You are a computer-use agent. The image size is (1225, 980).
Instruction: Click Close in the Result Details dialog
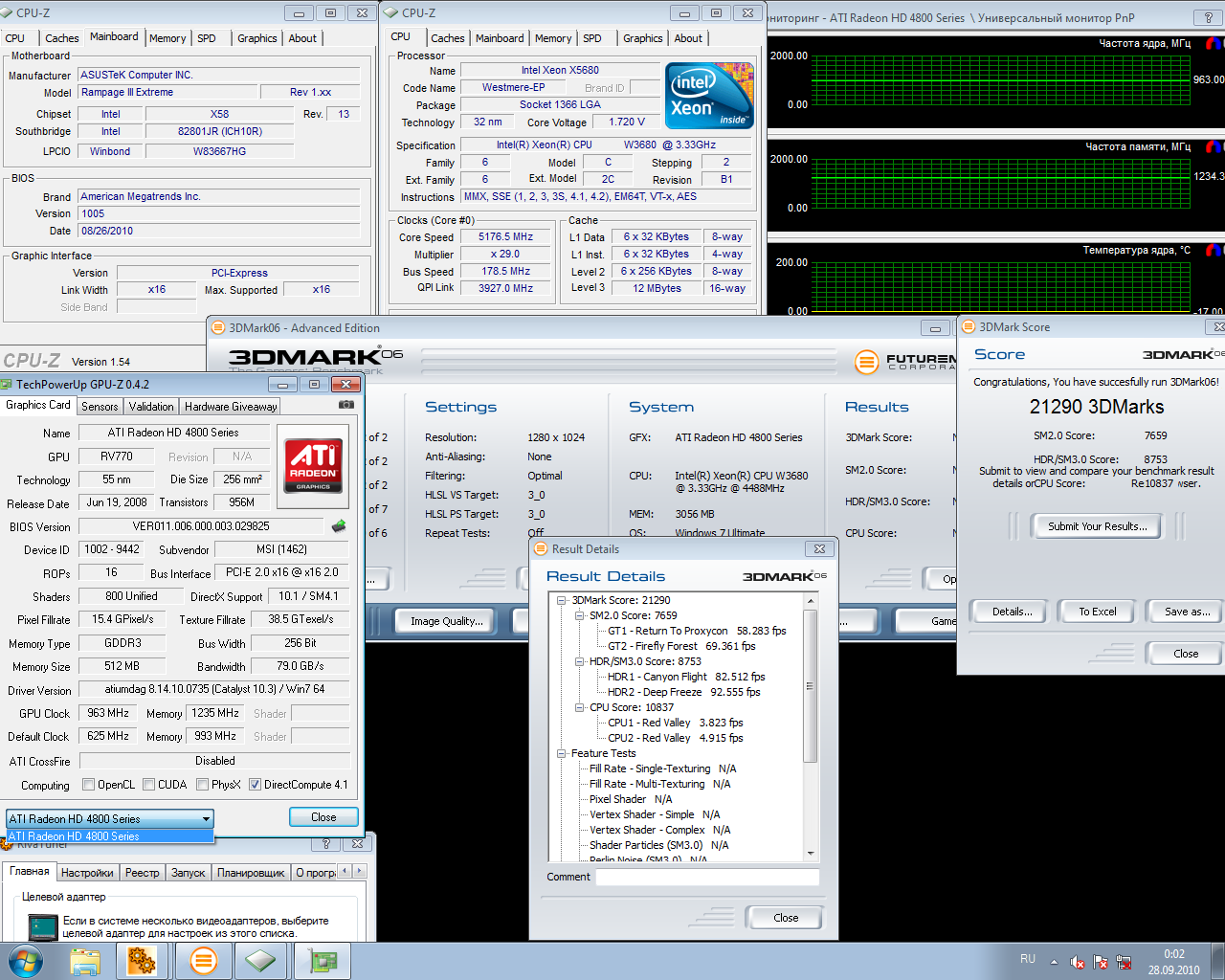(x=786, y=918)
